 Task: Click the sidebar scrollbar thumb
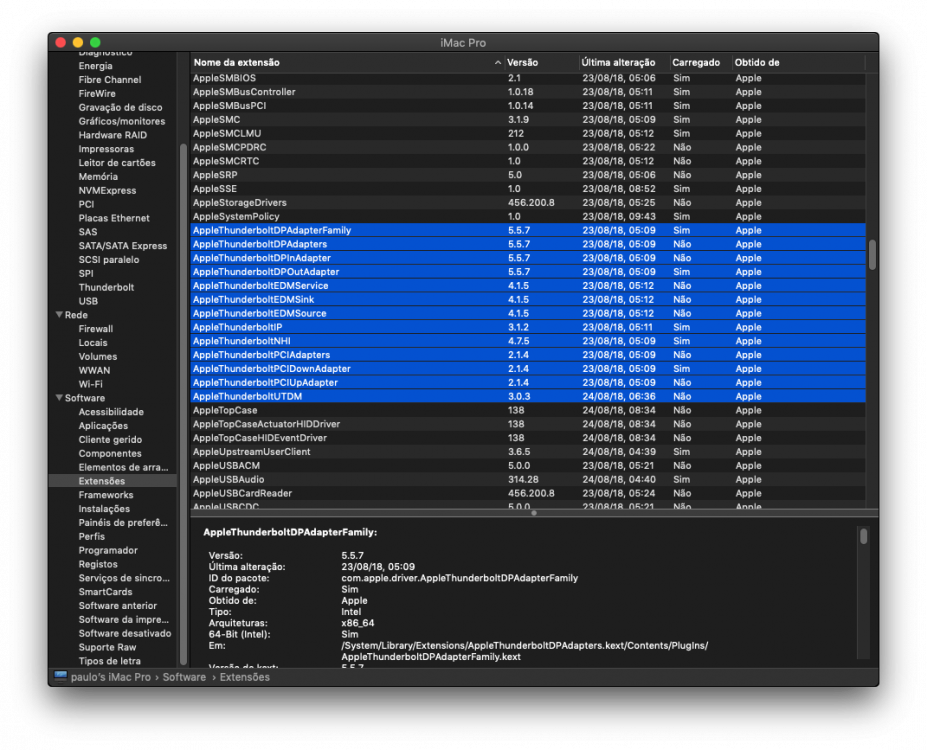(x=183, y=404)
